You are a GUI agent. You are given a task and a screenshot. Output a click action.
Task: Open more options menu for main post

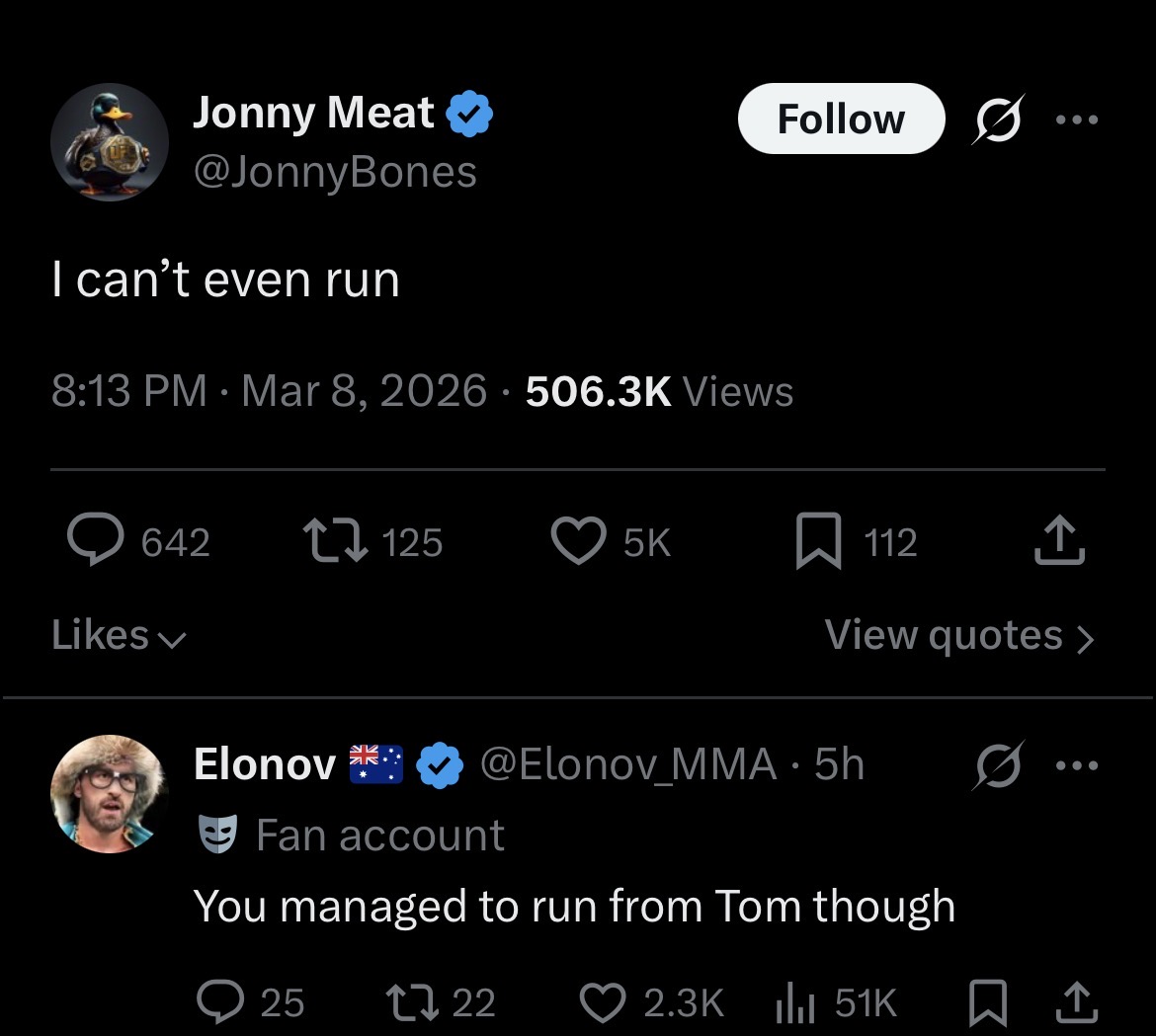pos(1076,120)
